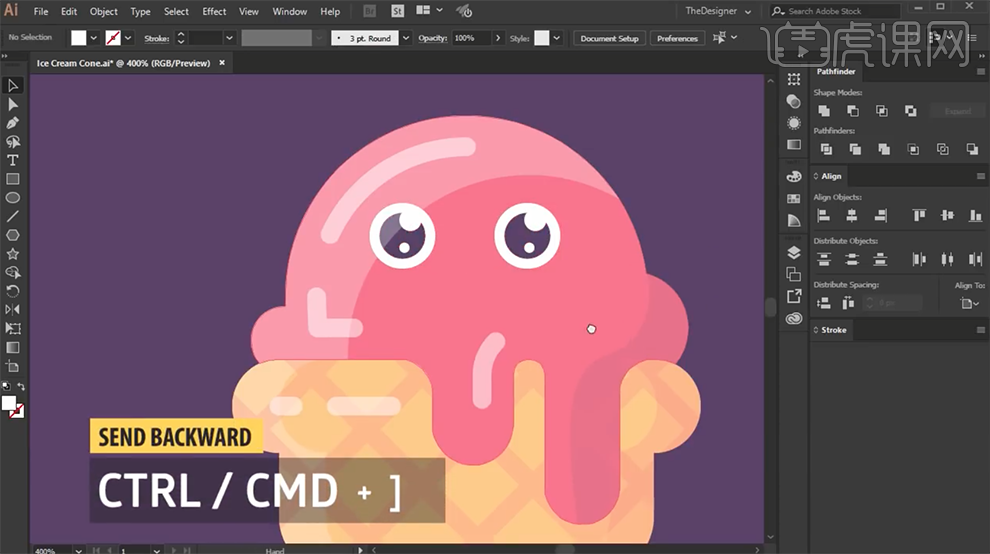The width and height of the screenshot is (990, 554).
Task: Open the Layers panel icon
Action: pos(794,252)
